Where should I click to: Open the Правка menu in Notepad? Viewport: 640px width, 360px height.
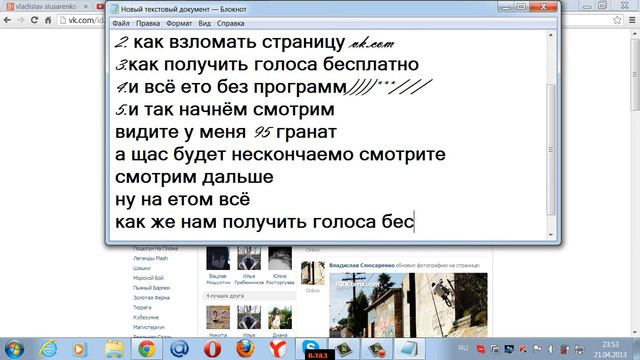tap(148, 24)
